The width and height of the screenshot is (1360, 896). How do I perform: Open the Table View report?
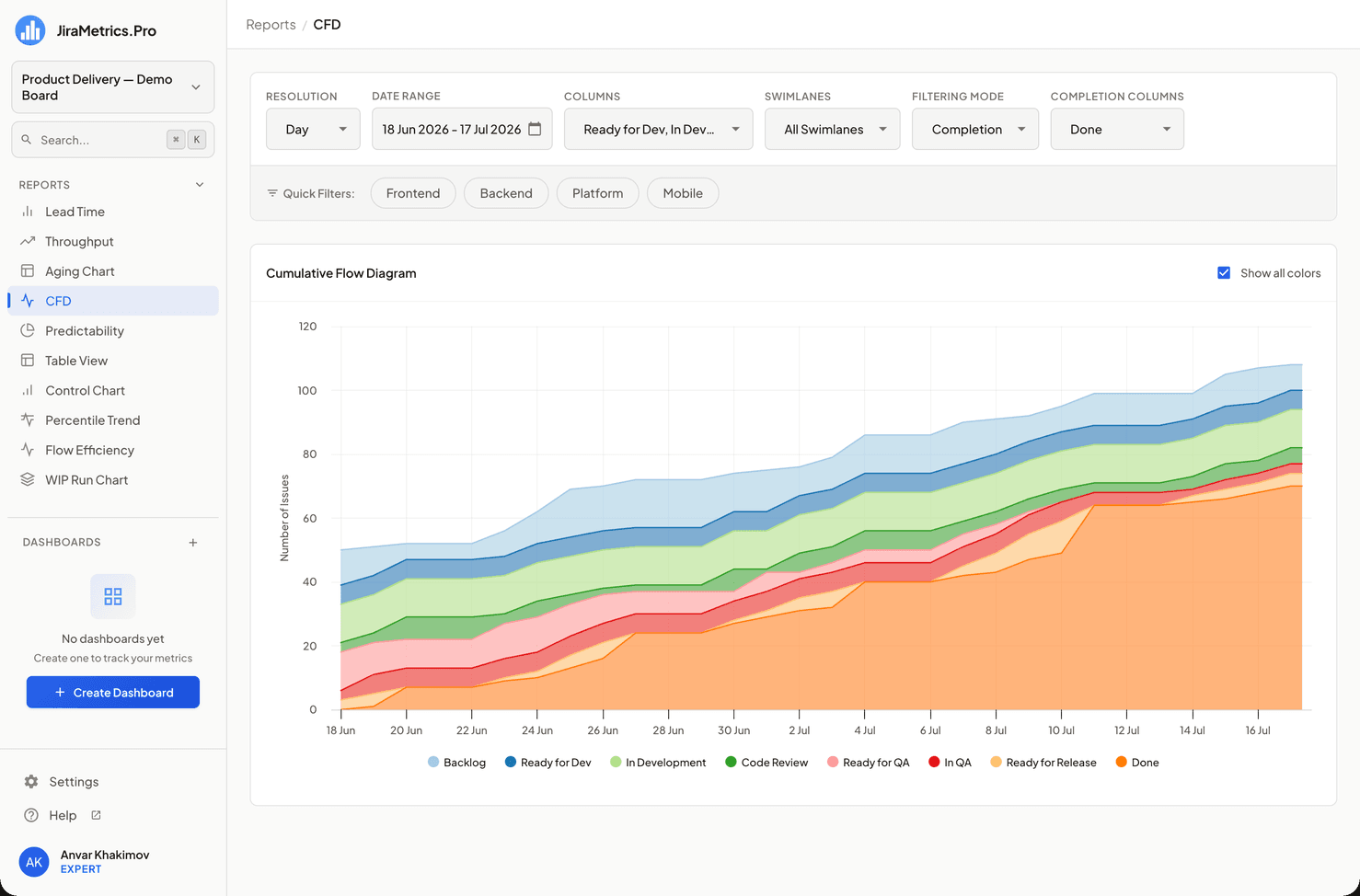[113, 361]
